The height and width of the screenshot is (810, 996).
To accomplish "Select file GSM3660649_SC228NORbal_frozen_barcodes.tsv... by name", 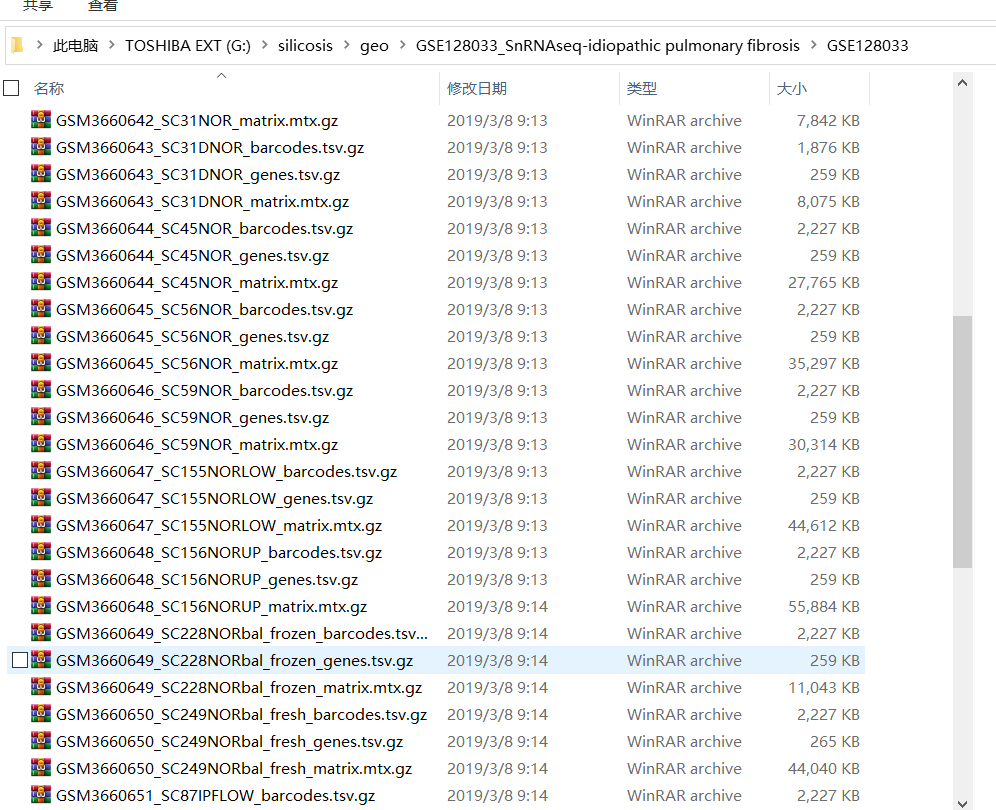I will coord(241,633).
